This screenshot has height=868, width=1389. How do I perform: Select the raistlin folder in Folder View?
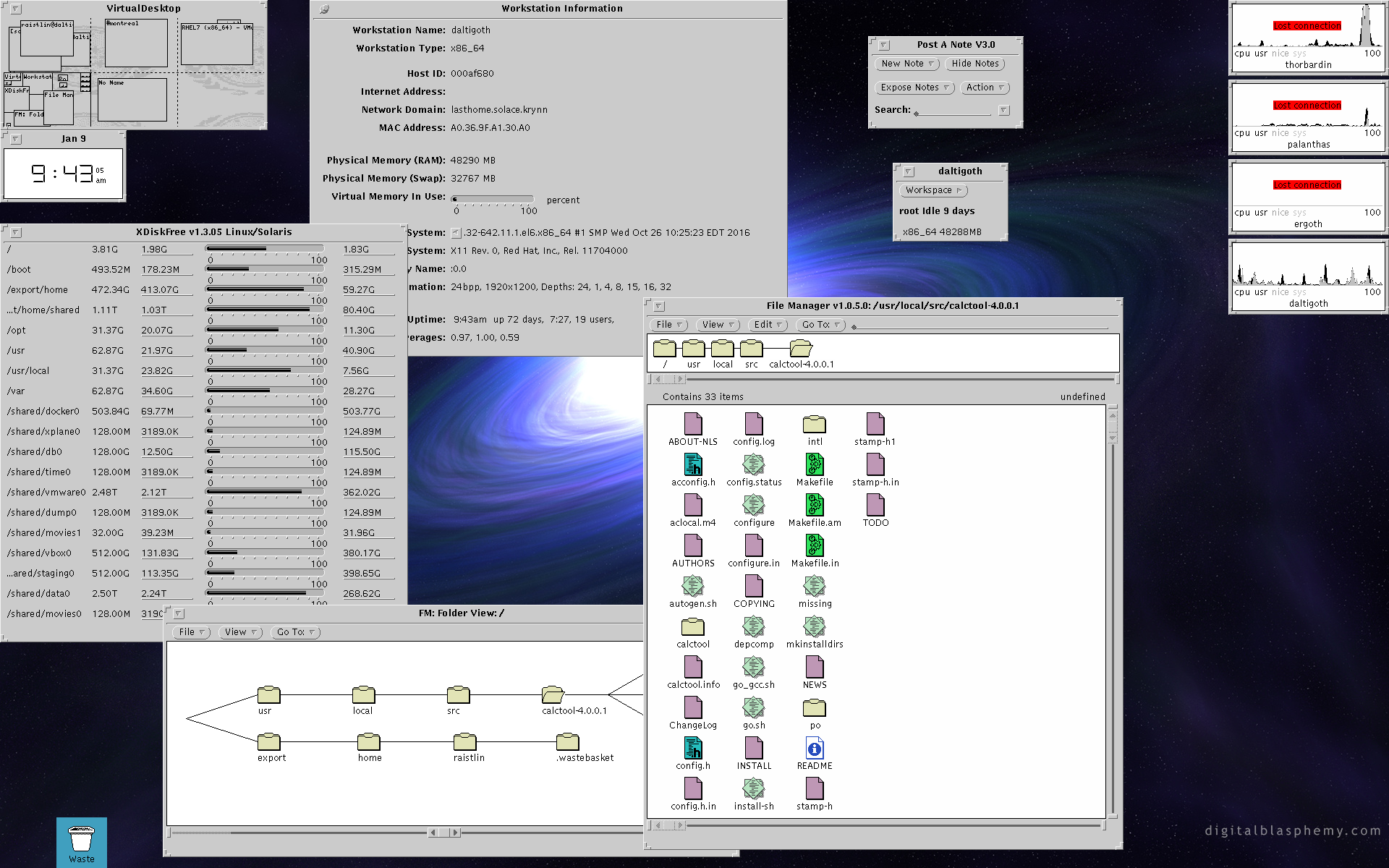464,742
